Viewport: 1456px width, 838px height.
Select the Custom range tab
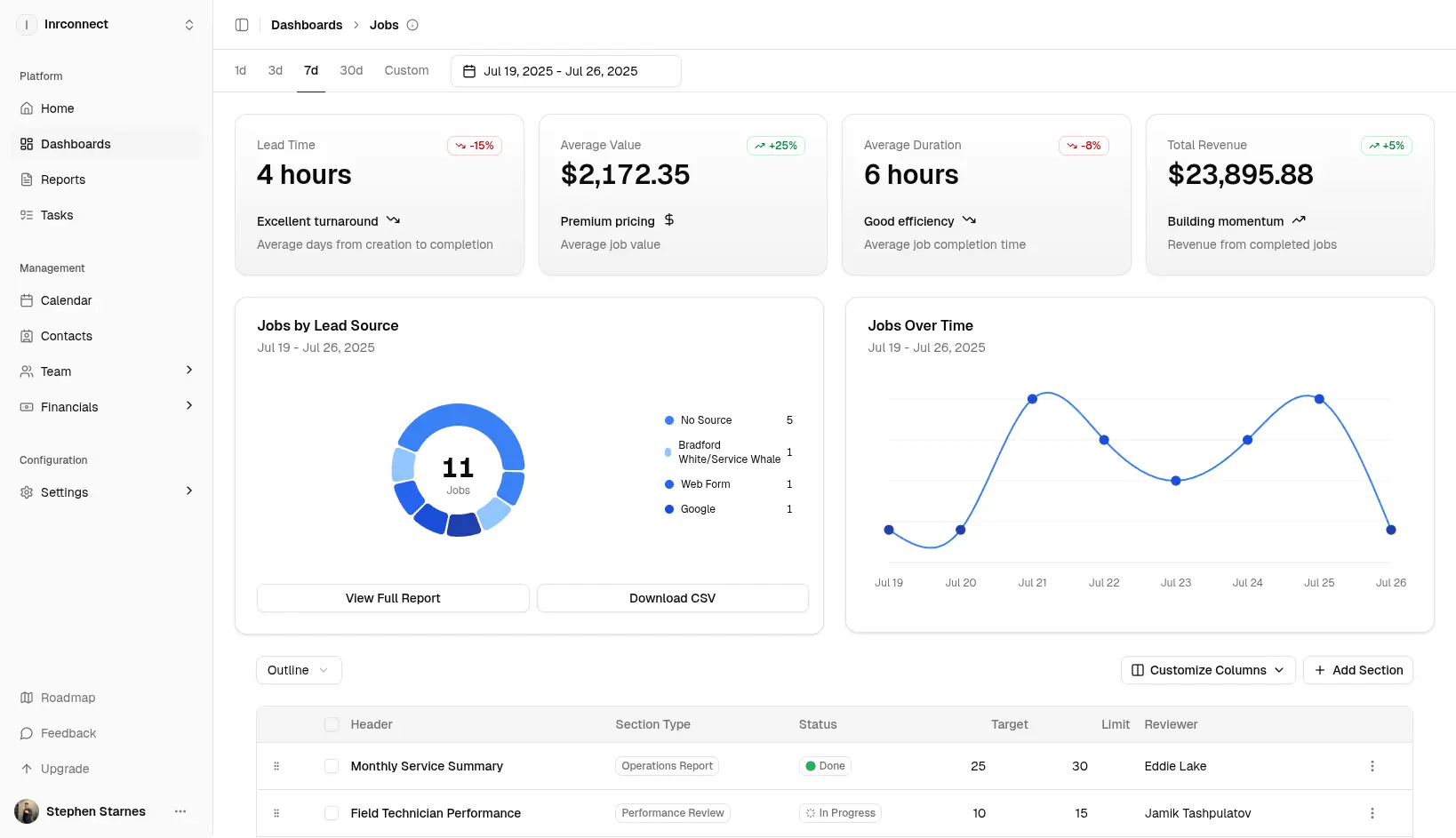[x=406, y=70]
